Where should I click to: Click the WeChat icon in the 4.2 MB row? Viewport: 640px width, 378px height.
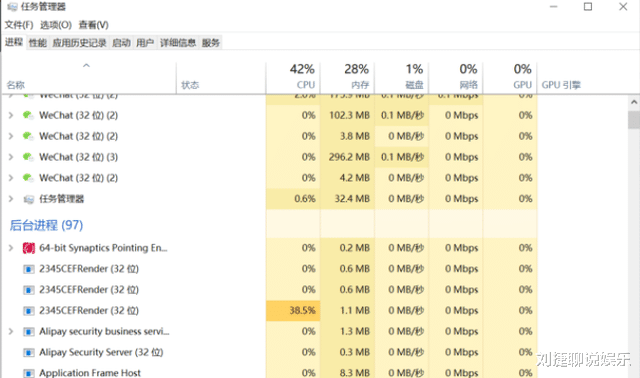(x=28, y=178)
